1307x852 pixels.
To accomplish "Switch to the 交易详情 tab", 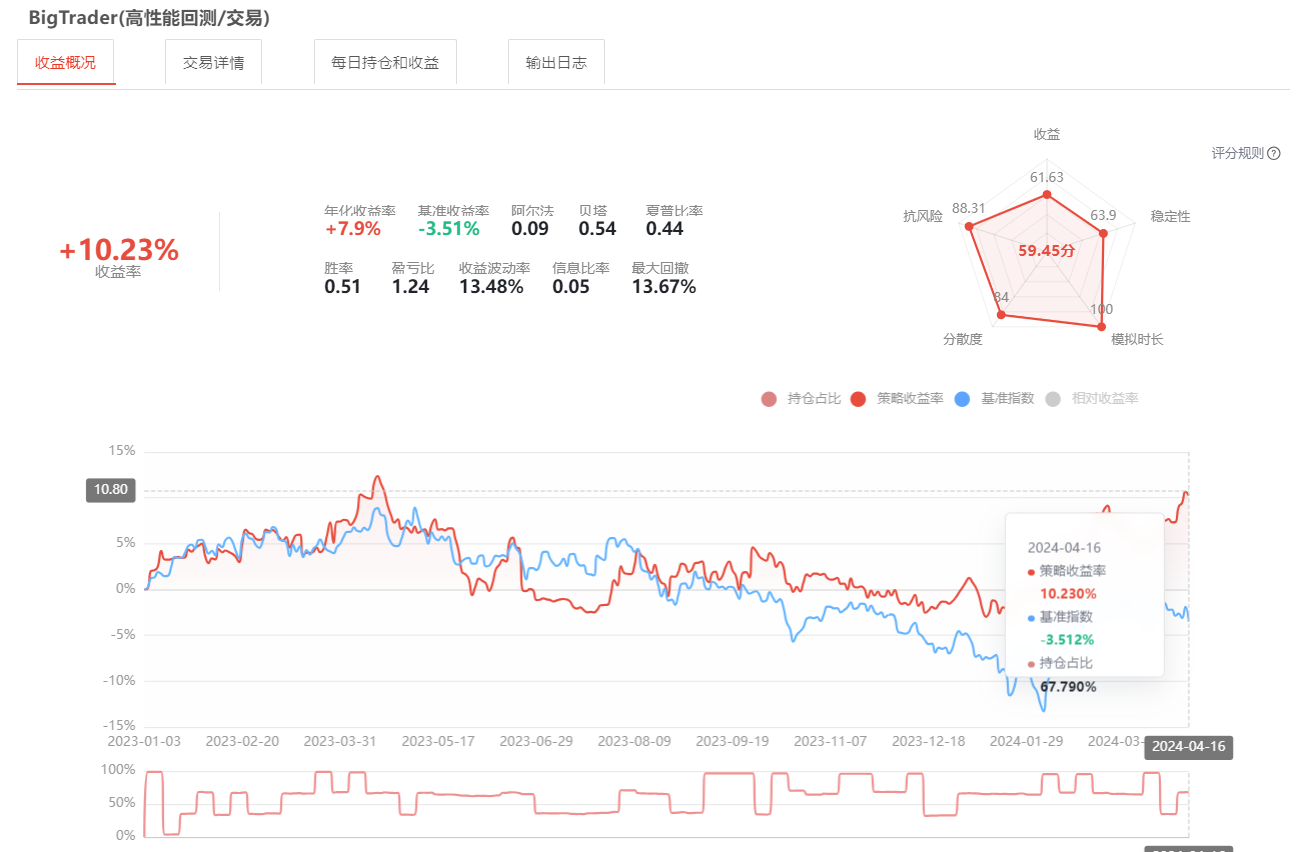I will pyautogui.click(x=213, y=62).
